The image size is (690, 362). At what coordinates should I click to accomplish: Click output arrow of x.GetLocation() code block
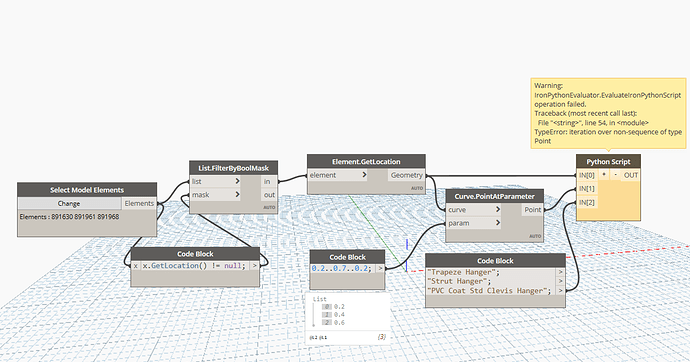(x=254, y=266)
